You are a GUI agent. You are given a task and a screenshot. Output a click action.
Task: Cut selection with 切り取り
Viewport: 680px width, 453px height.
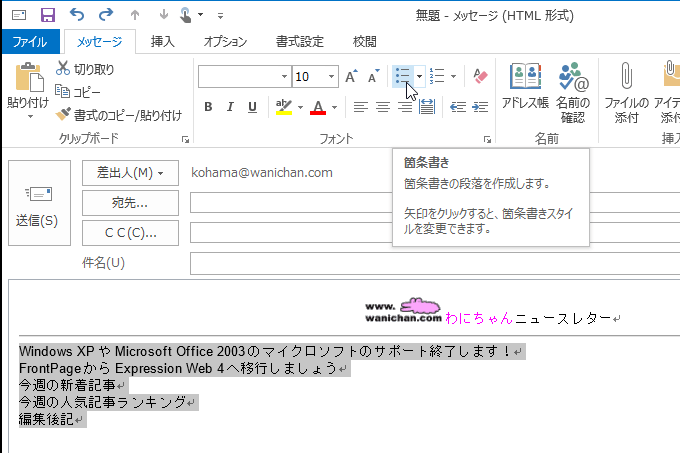[x=85, y=69]
